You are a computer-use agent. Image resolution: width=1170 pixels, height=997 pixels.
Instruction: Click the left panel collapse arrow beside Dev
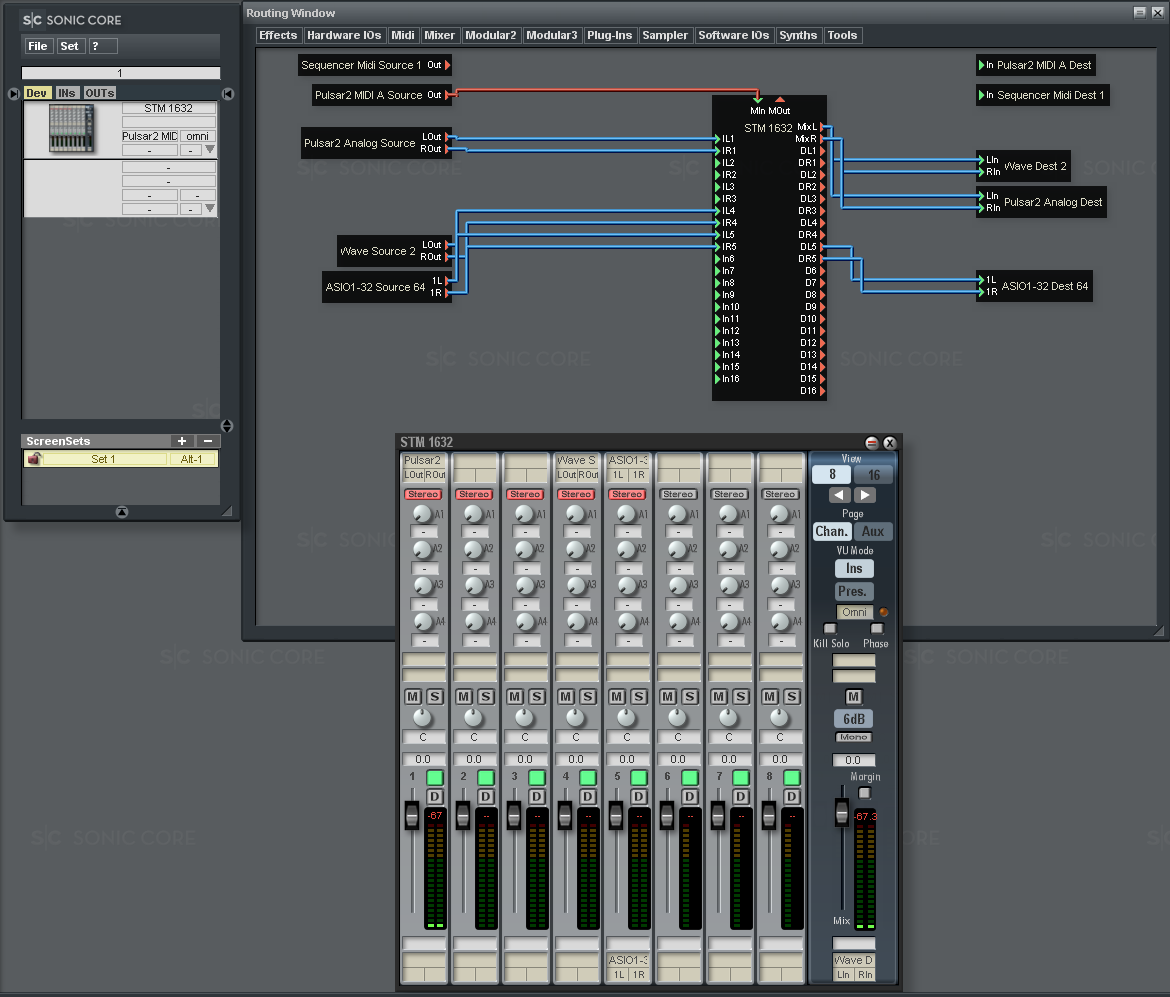[13, 93]
